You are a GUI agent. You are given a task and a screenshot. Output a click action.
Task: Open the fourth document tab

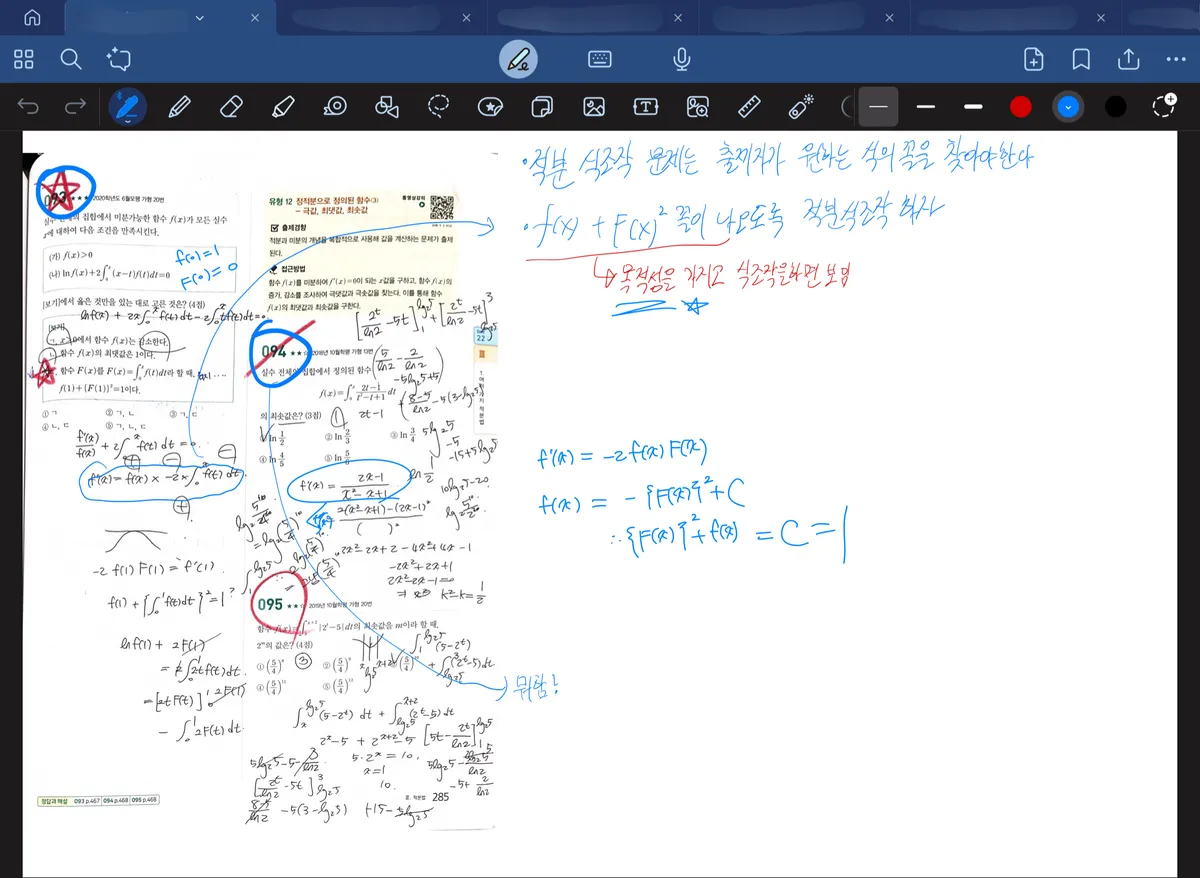805,18
